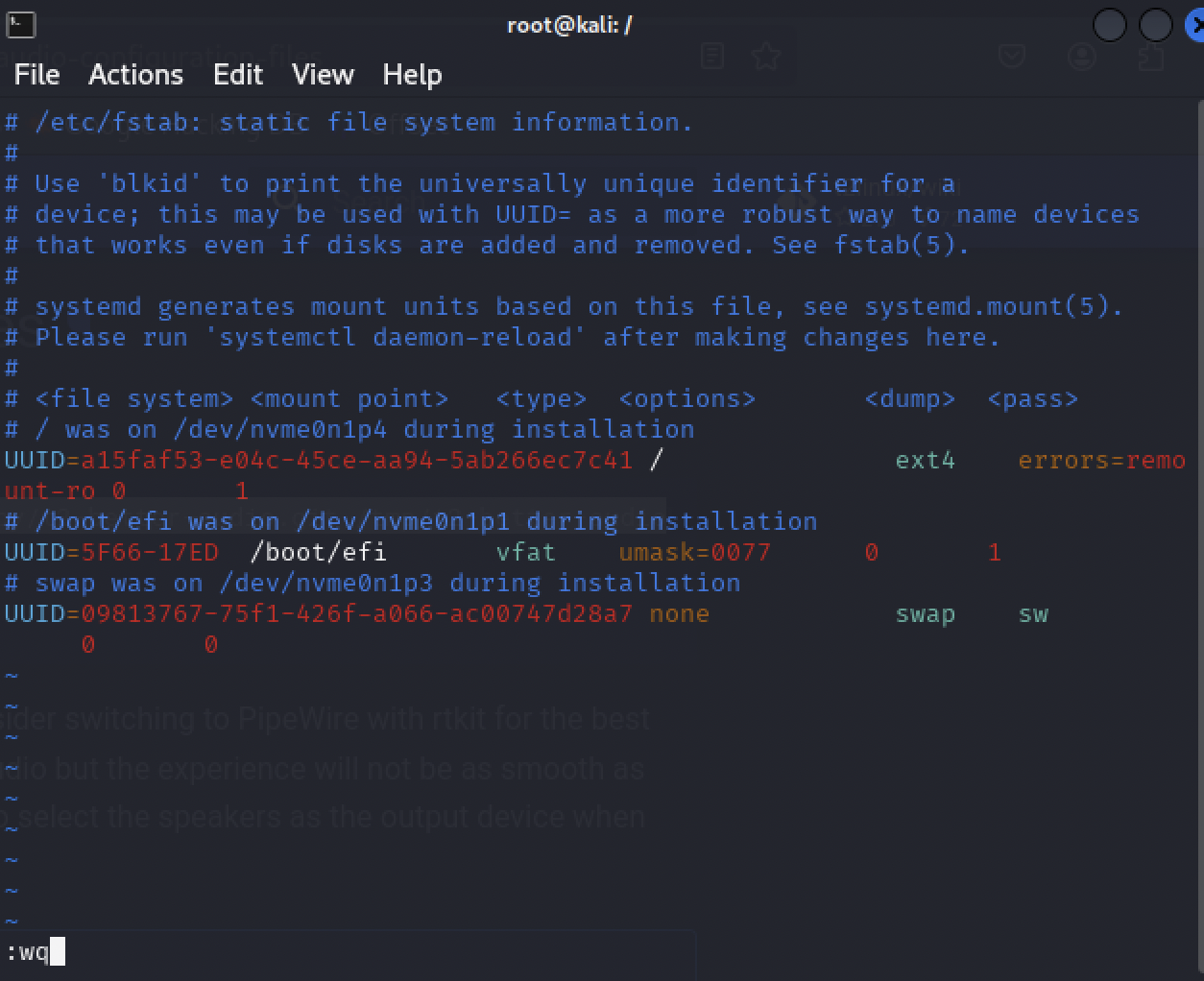Viewport: 1204px width, 981px height.
Task: Click the 'none' mount point on swap line
Action: tap(679, 614)
